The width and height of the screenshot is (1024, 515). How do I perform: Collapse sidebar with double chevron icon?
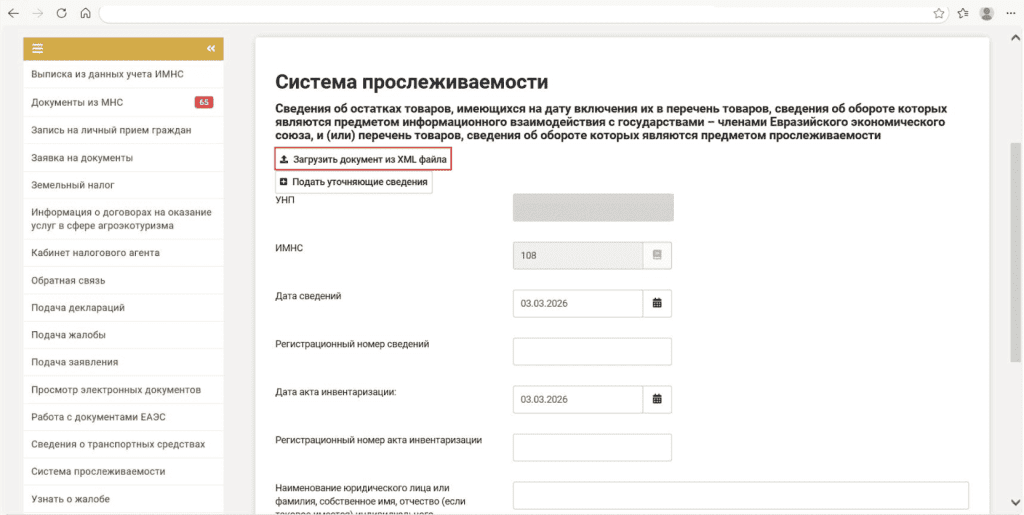point(211,48)
